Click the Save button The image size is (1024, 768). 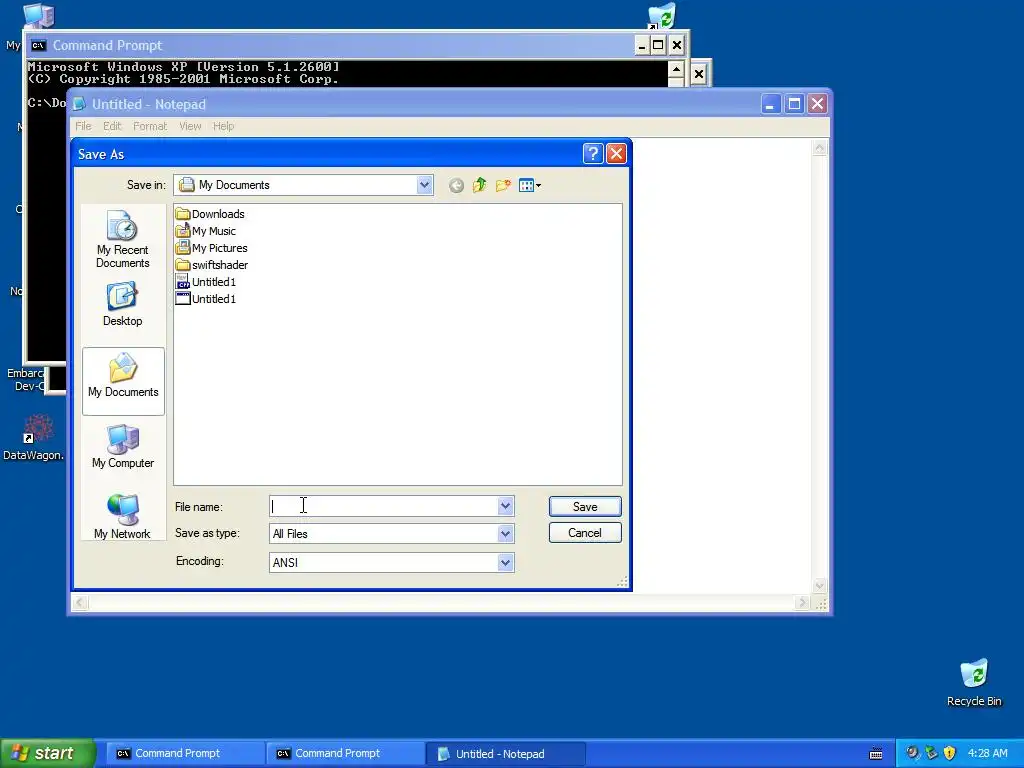click(x=585, y=507)
